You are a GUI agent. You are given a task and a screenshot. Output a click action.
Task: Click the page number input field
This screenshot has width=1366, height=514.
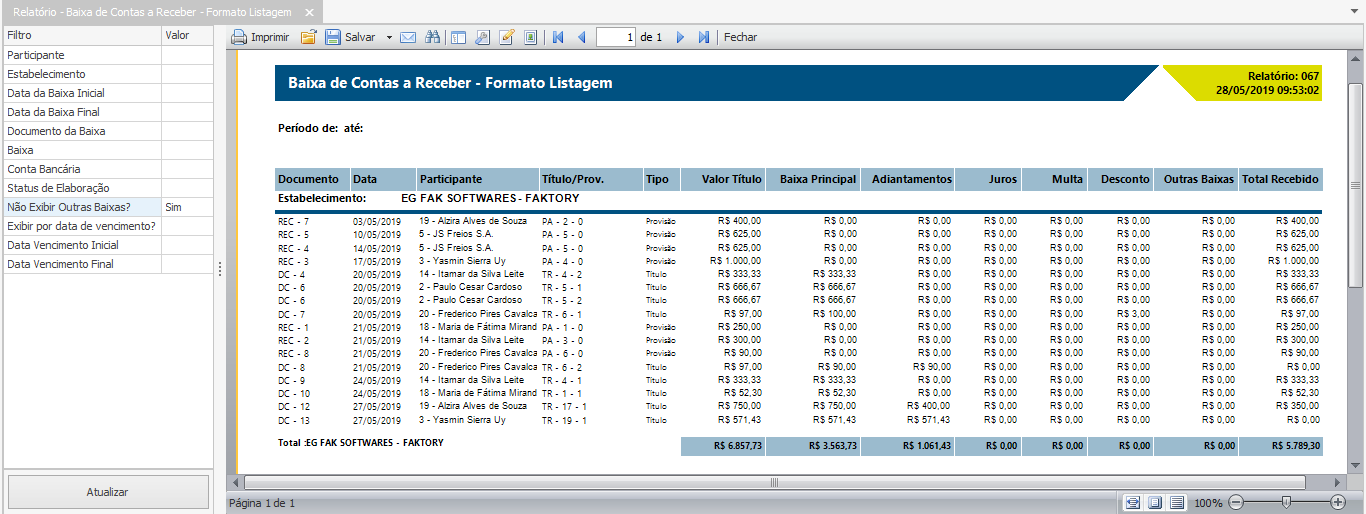click(x=616, y=37)
